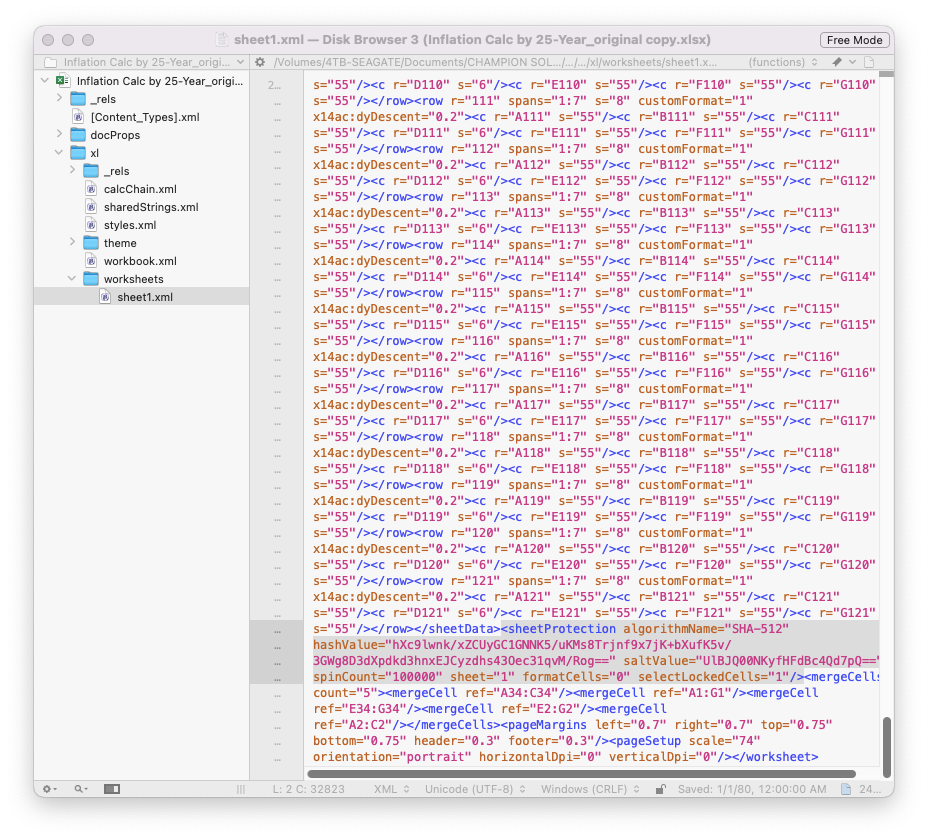The width and height of the screenshot is (928, 839).
Task: Click the styles.xml file icon
Action: 91,225
